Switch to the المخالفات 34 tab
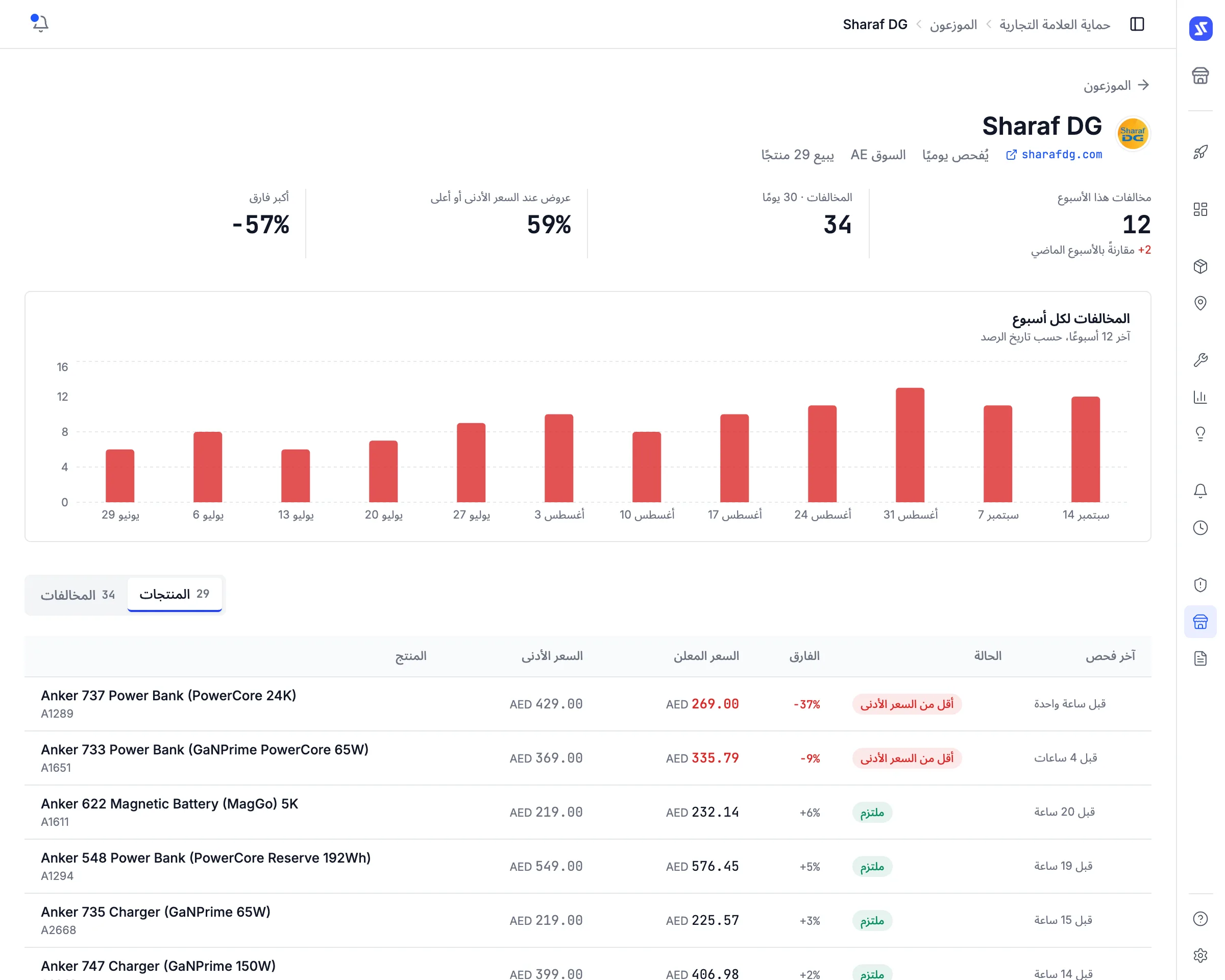 [x=77, y=595]
